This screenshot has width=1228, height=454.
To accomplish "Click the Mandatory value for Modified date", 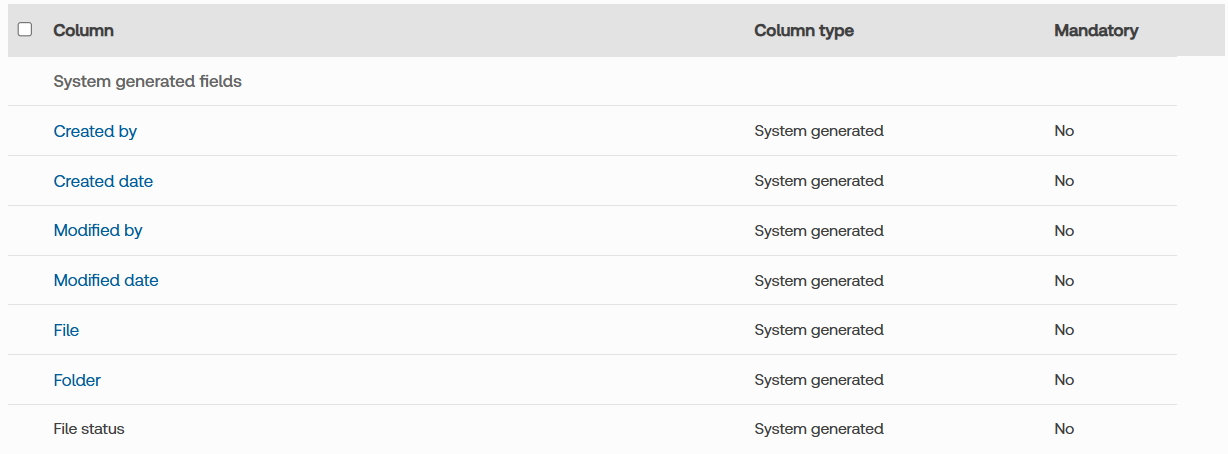I will point(1063,281).
